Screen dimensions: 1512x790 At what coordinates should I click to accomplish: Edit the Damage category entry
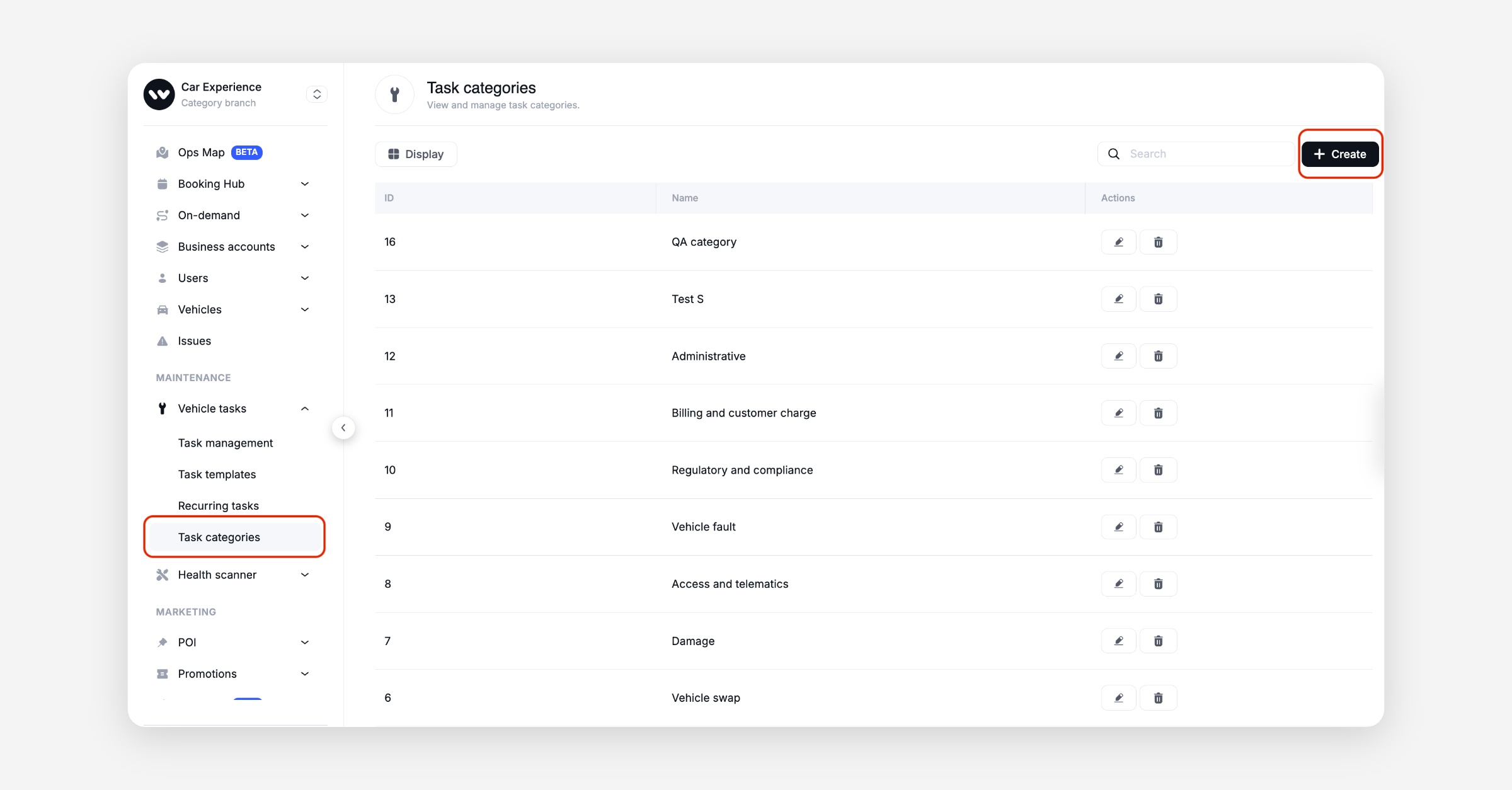[1118, 641]
